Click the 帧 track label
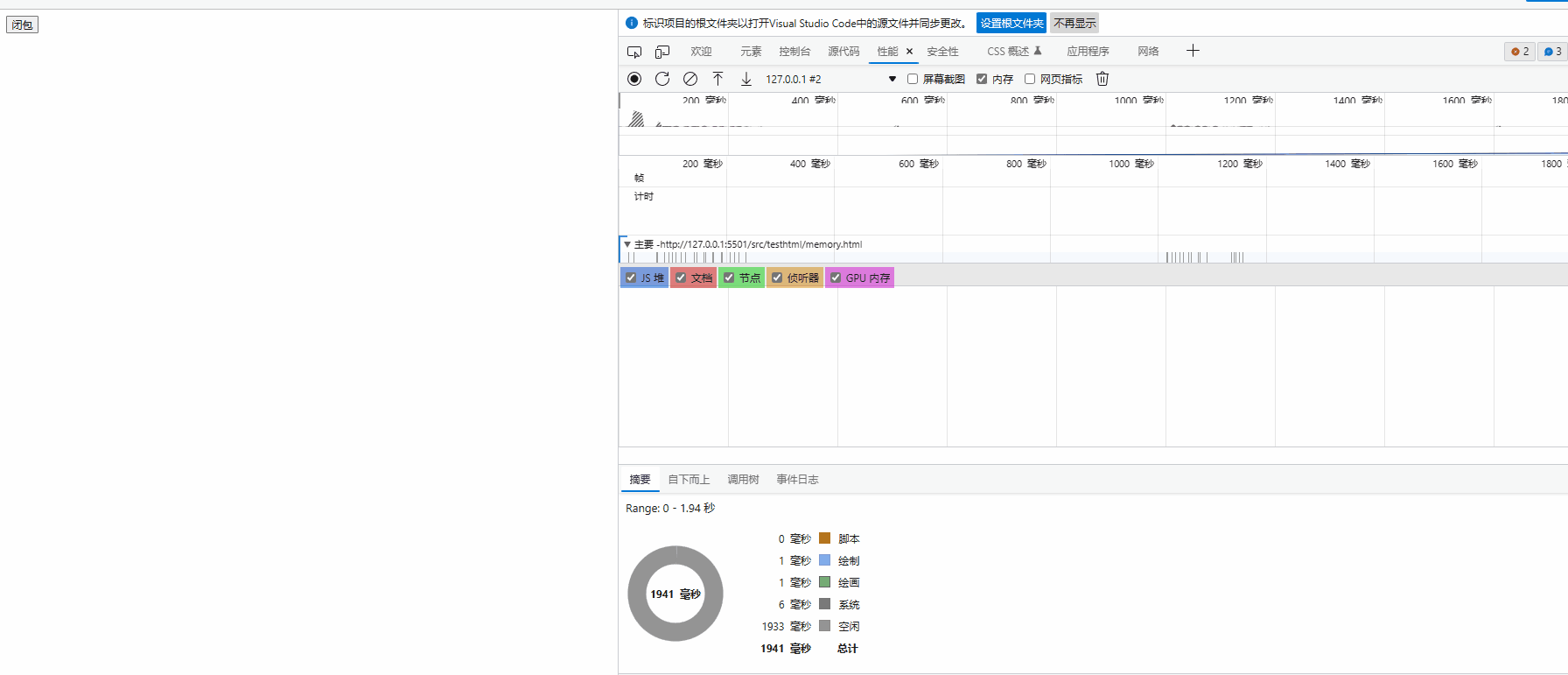 [x=640, y=178]
